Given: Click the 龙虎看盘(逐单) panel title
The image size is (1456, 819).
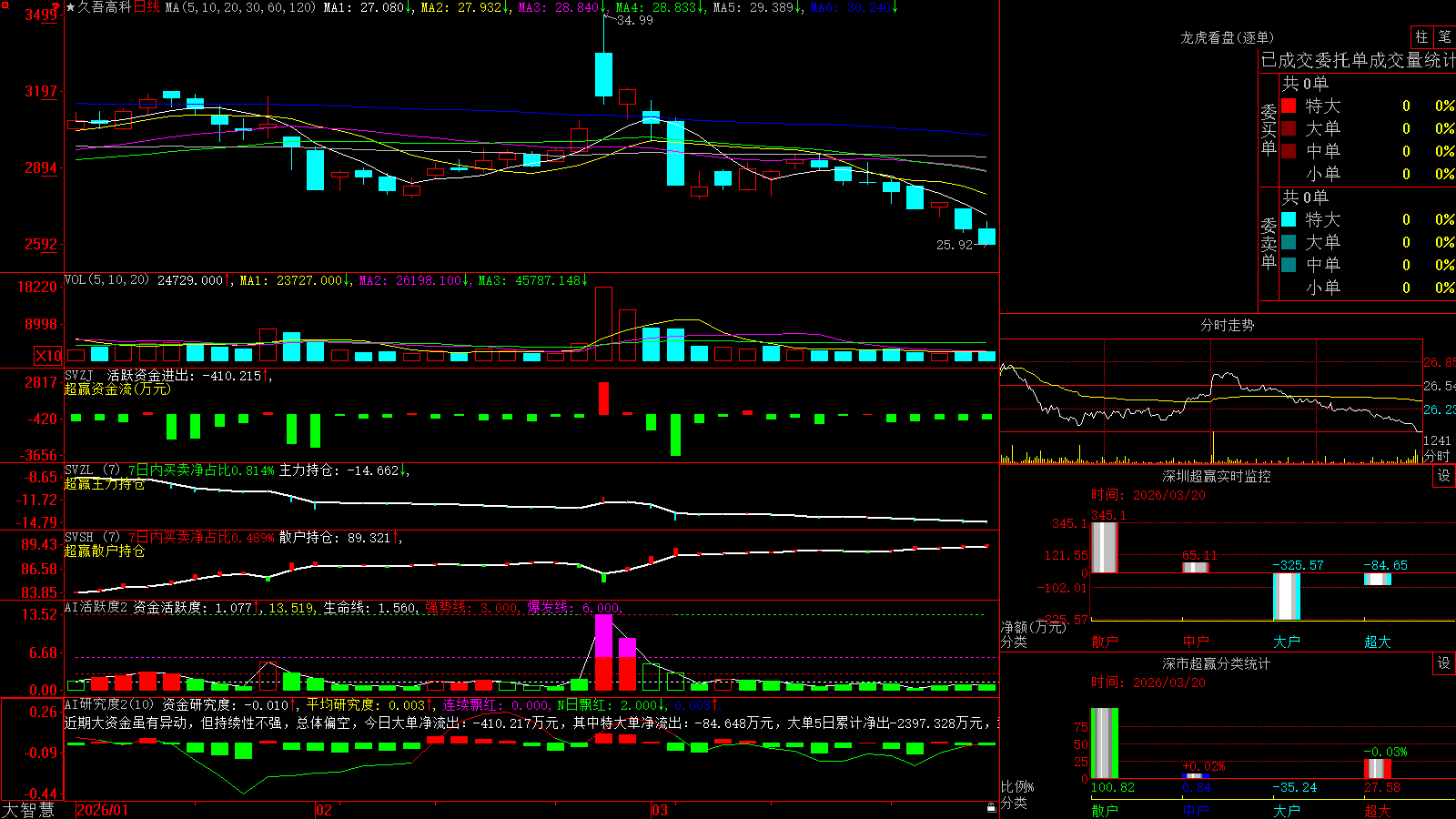Looking at the screenshot, I should (1227, 37).
